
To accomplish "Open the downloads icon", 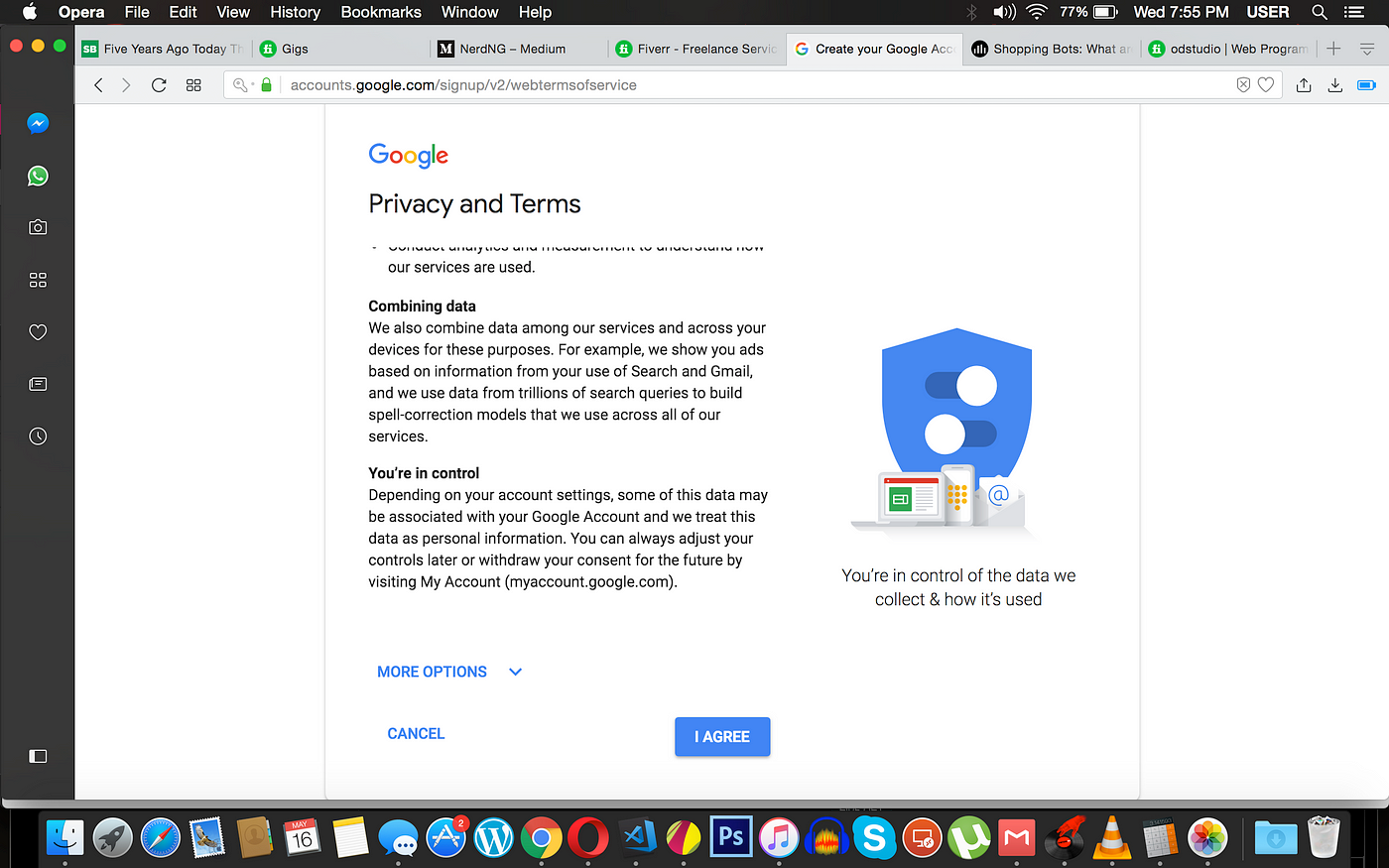I will (1335, 85).
